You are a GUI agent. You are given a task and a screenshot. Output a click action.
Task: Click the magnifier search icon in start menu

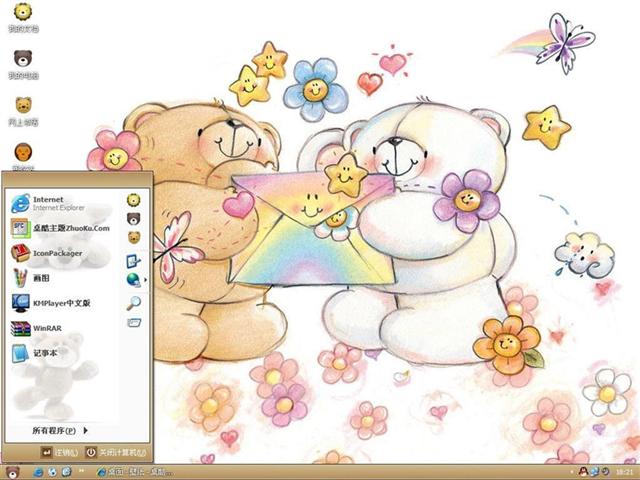tap(134, 302)
